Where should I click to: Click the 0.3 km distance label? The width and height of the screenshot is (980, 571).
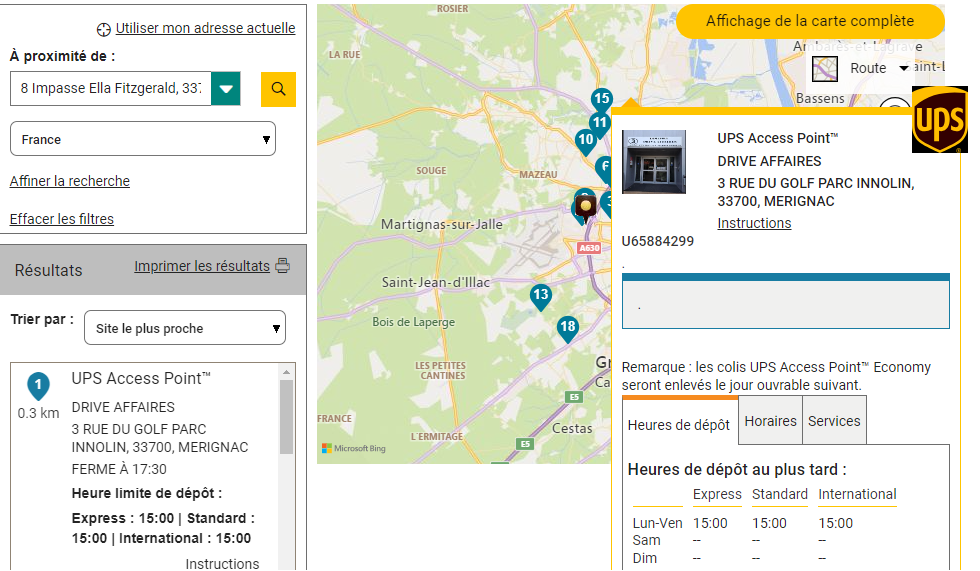[38, 413]
